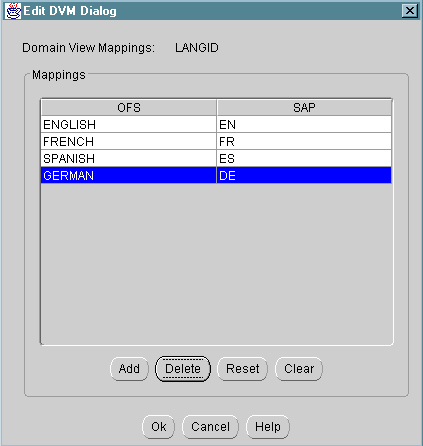The width and height of the screenshot is (423, 446).
Task: Open Help for this dialog
Action: (x=268, y=427)
